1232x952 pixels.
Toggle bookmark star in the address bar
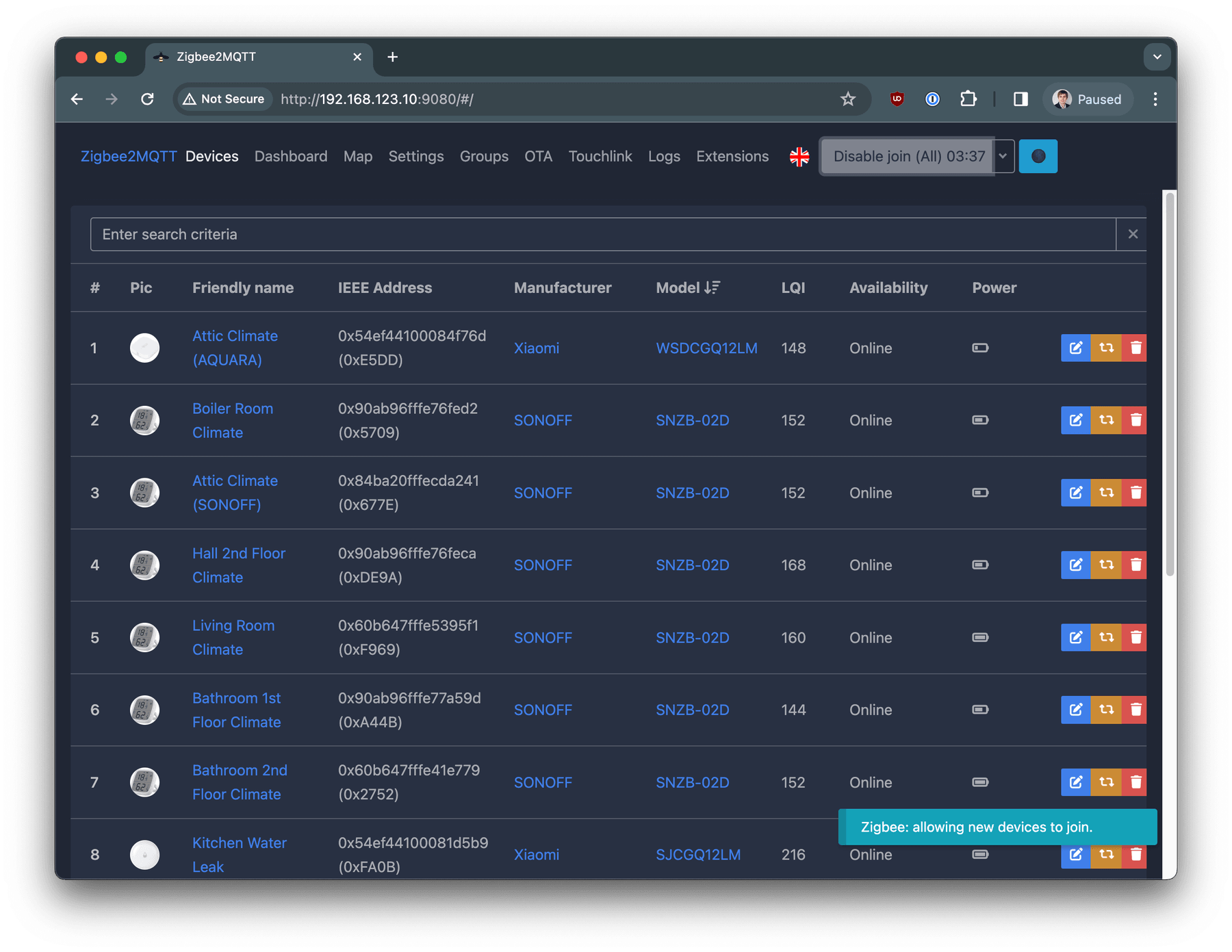click(848, 99)
